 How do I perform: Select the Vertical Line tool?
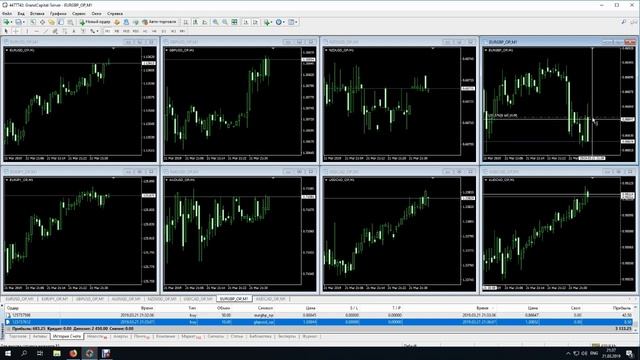coord(27,31)
